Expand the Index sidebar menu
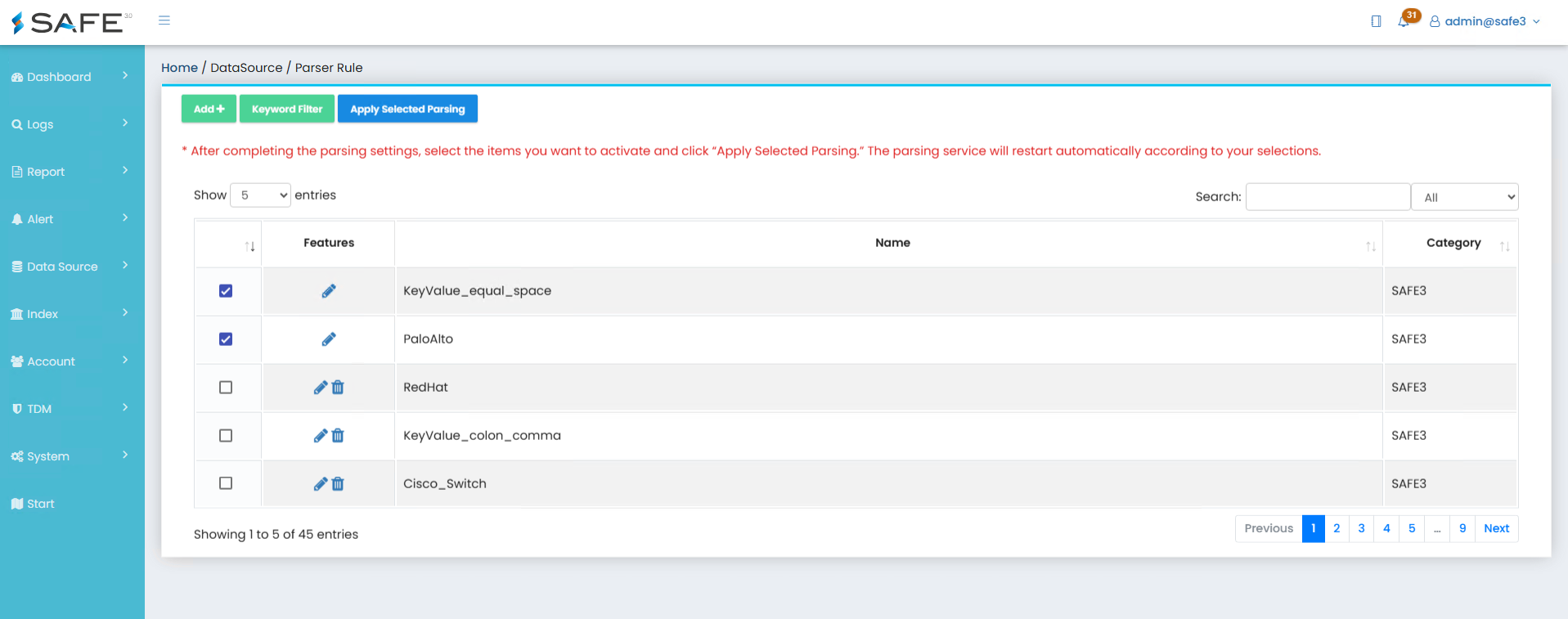The image size is (1568, 619). coord(72,314)
